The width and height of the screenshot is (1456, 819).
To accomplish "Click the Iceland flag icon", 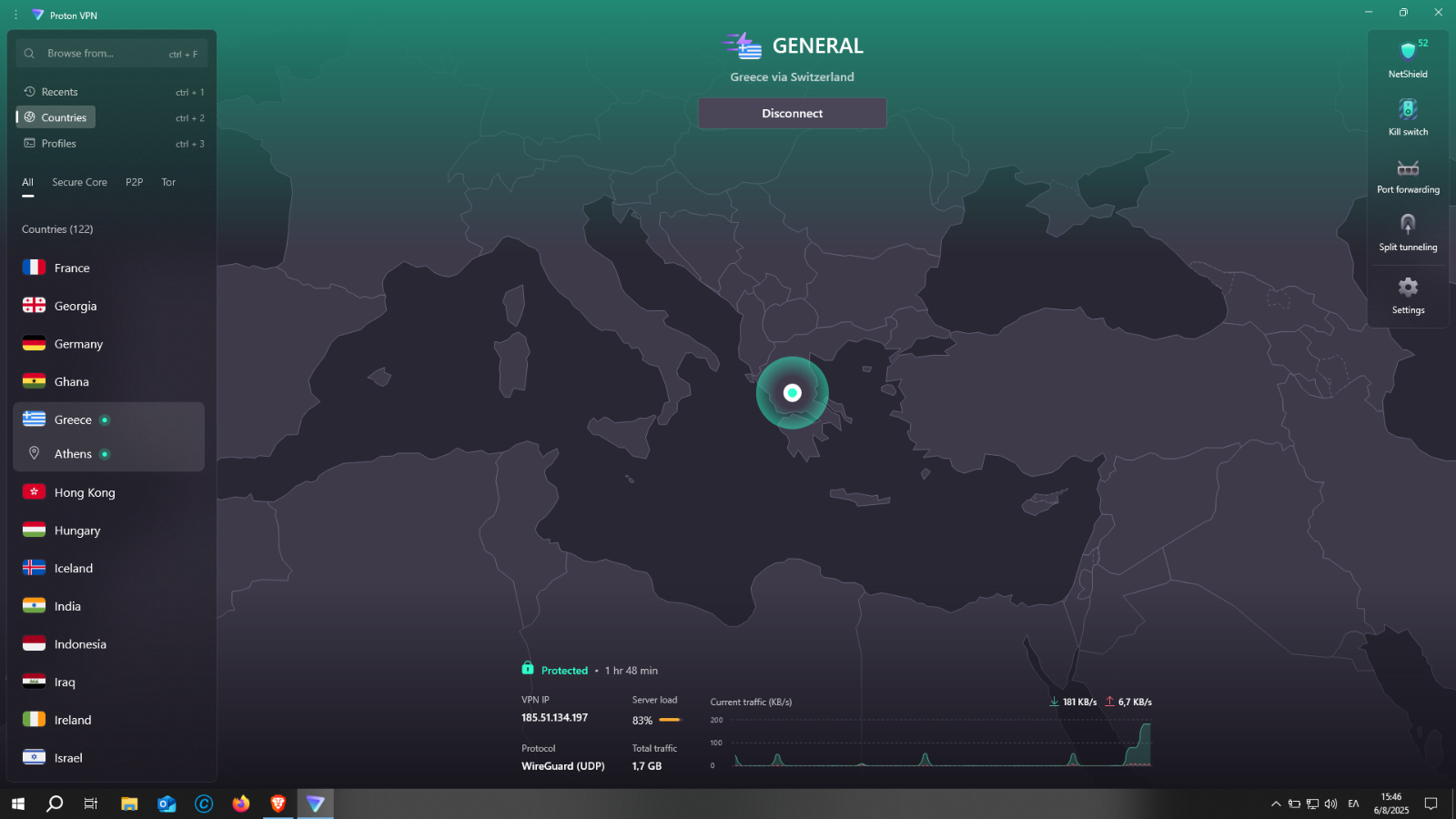I will pos(34,568).
